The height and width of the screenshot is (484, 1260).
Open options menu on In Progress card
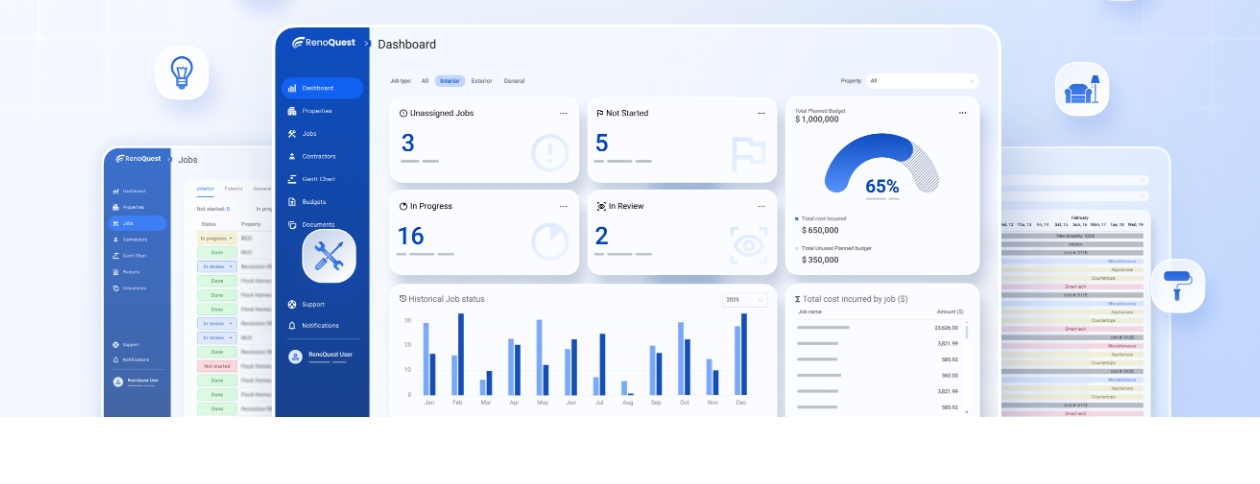point(563,206)
